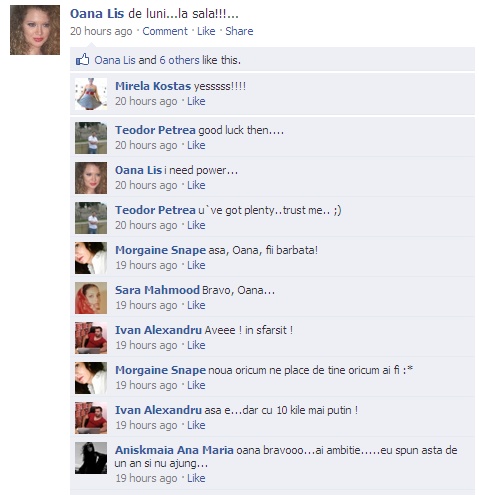The image size is (479, 495).
Task: Like Aniskmaia Ana Maria's last comment
Action: [196, 478]
